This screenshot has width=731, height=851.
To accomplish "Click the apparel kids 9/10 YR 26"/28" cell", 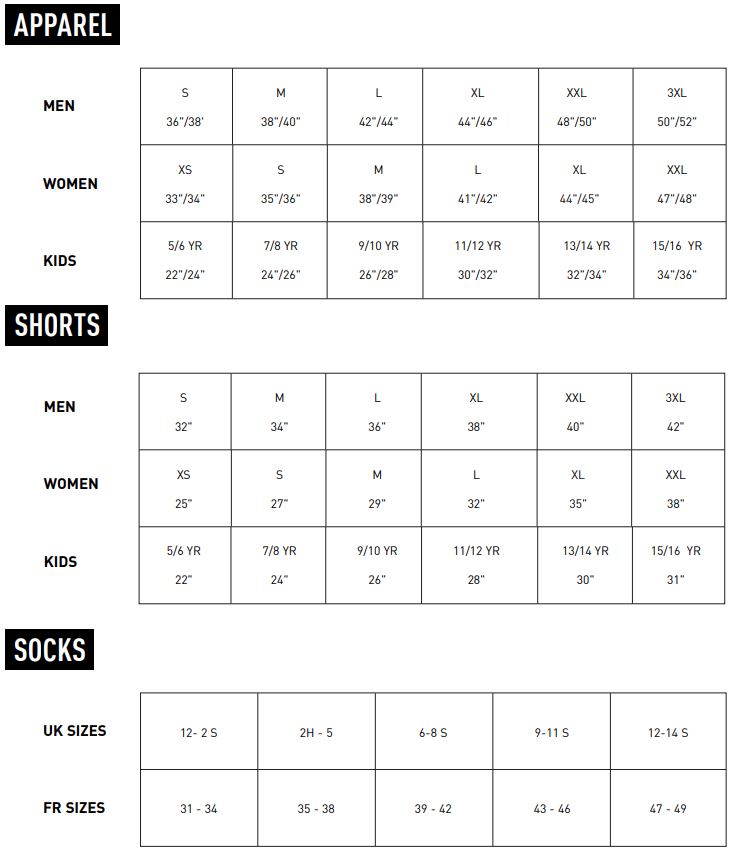I will (377, 260).
